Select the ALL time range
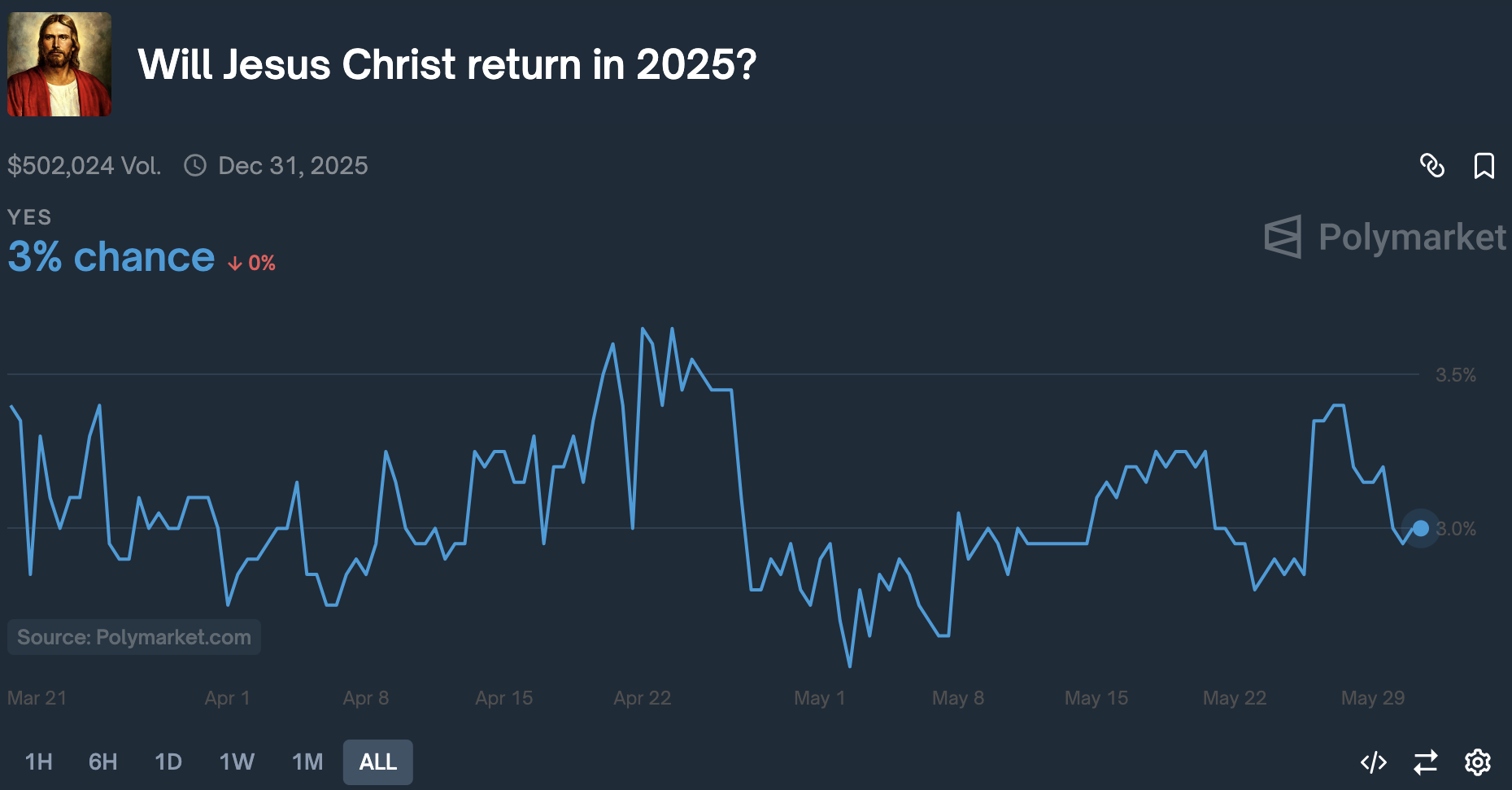The height and width of the screenshot is (790, 1512). 377,762
